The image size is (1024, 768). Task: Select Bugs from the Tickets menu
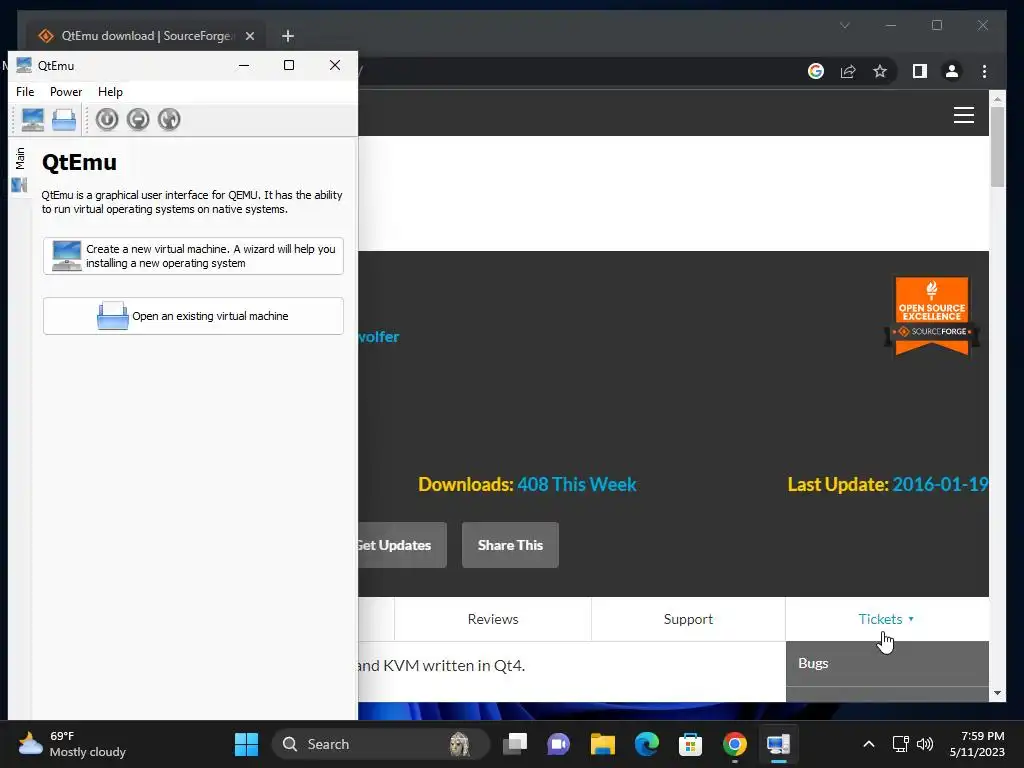tap(888, 664)
